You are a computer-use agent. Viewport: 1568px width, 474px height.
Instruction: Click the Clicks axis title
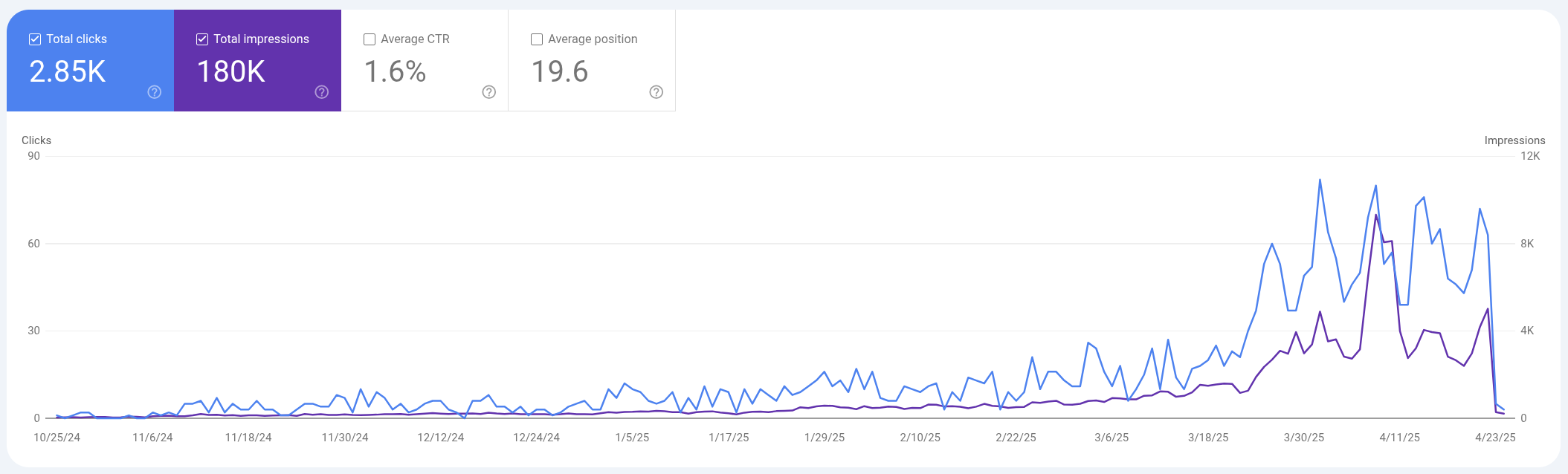[x=36, y=140]
